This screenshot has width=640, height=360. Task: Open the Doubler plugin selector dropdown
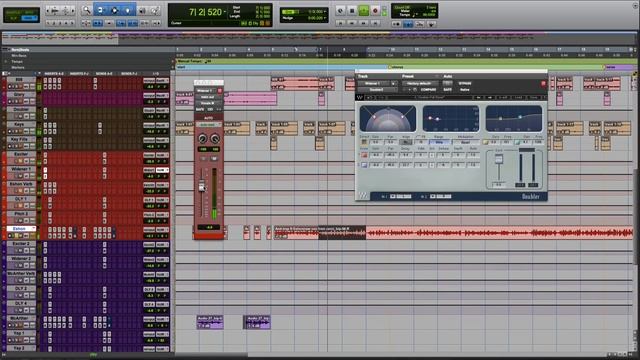[x=377, y=89]
